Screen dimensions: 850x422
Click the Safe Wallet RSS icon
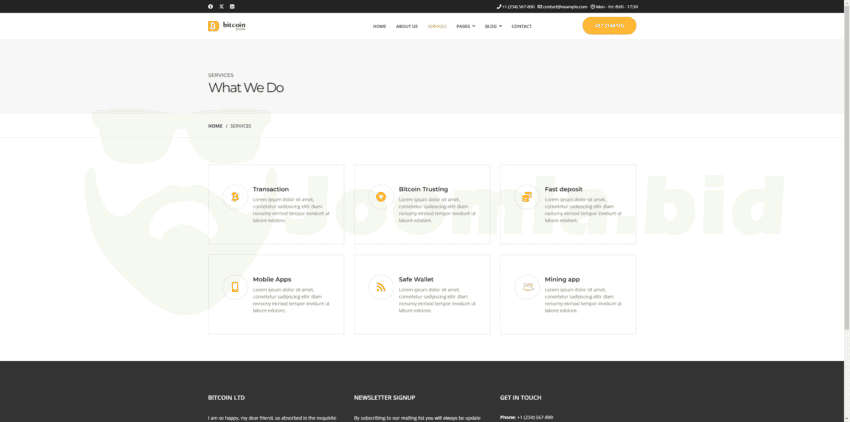pos(381,287)
